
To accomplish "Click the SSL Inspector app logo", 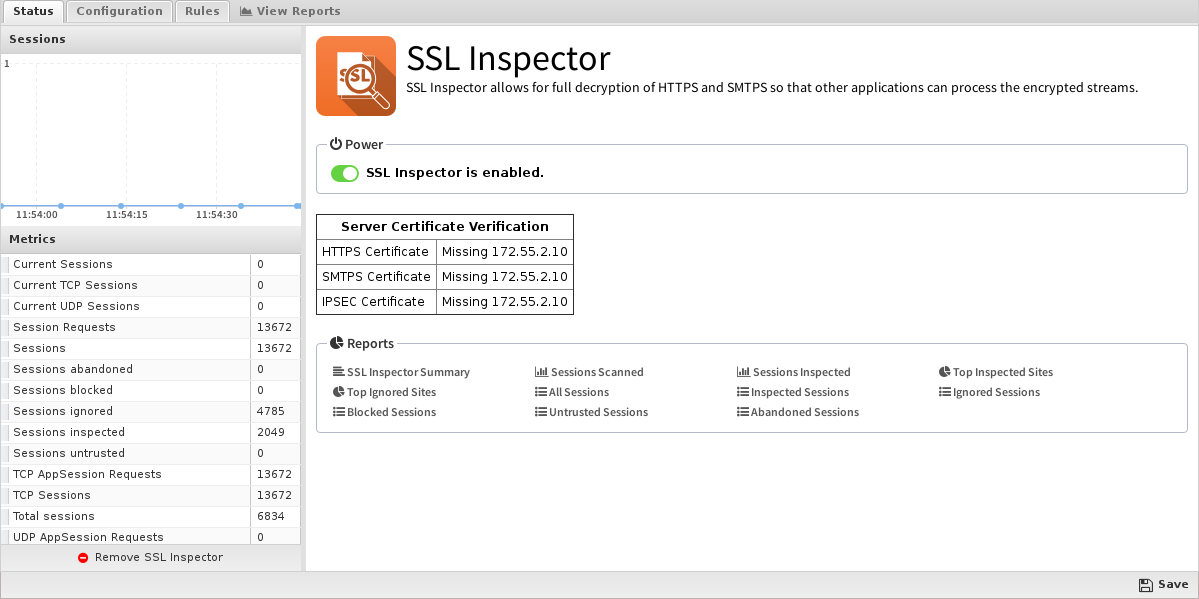I will [x=356, y=76].
